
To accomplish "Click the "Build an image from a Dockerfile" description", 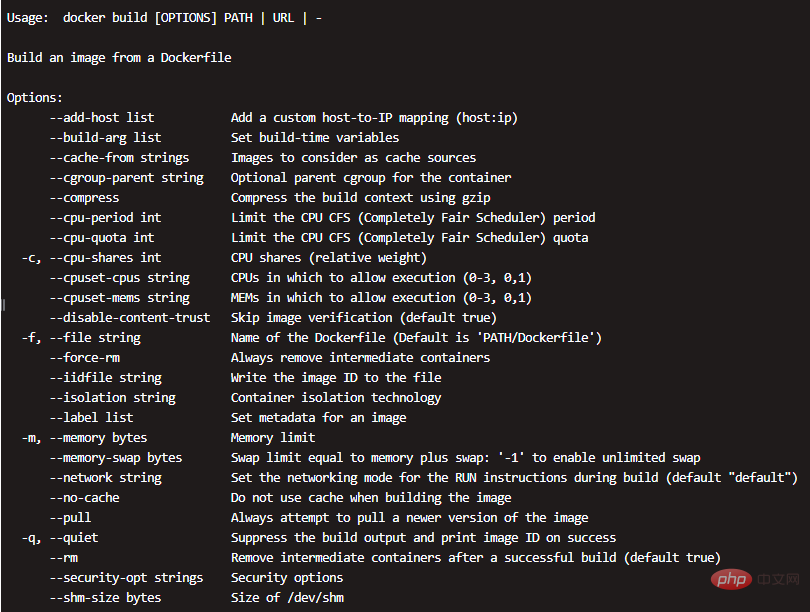I will 119,58.
